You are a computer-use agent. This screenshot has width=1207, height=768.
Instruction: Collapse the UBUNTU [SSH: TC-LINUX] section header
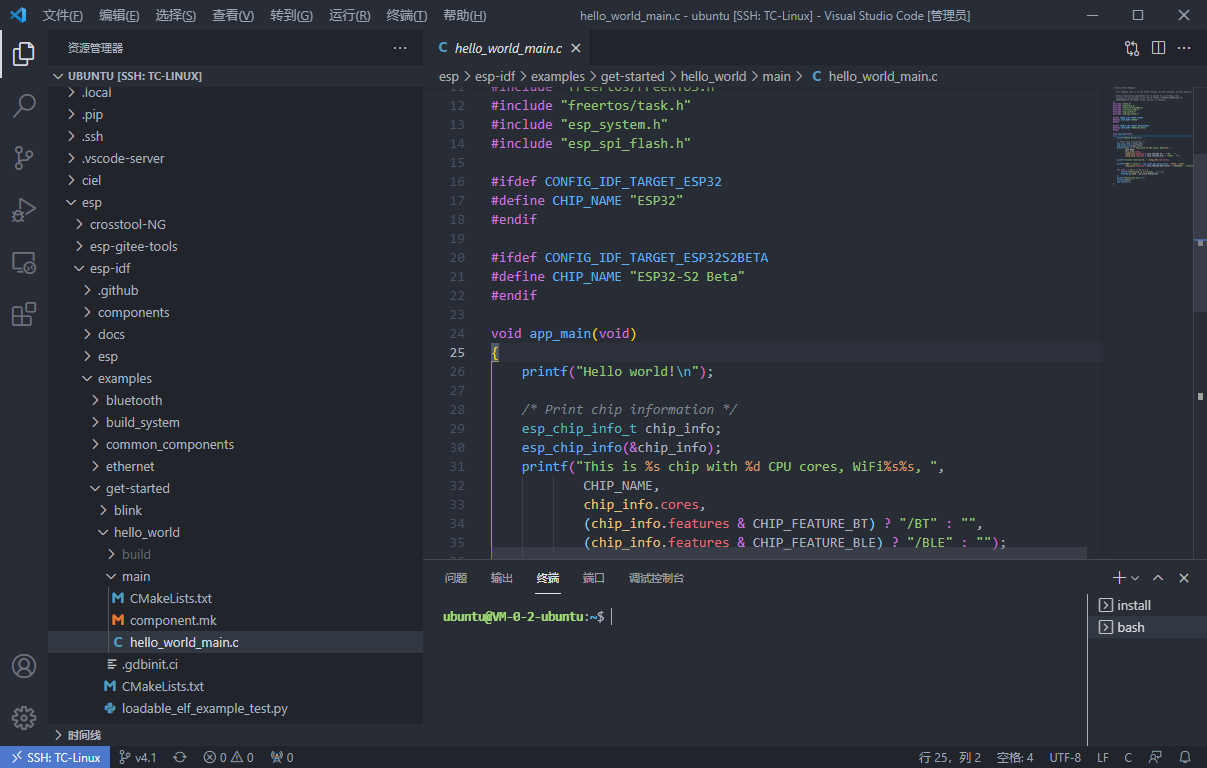[x=235, y=76]
